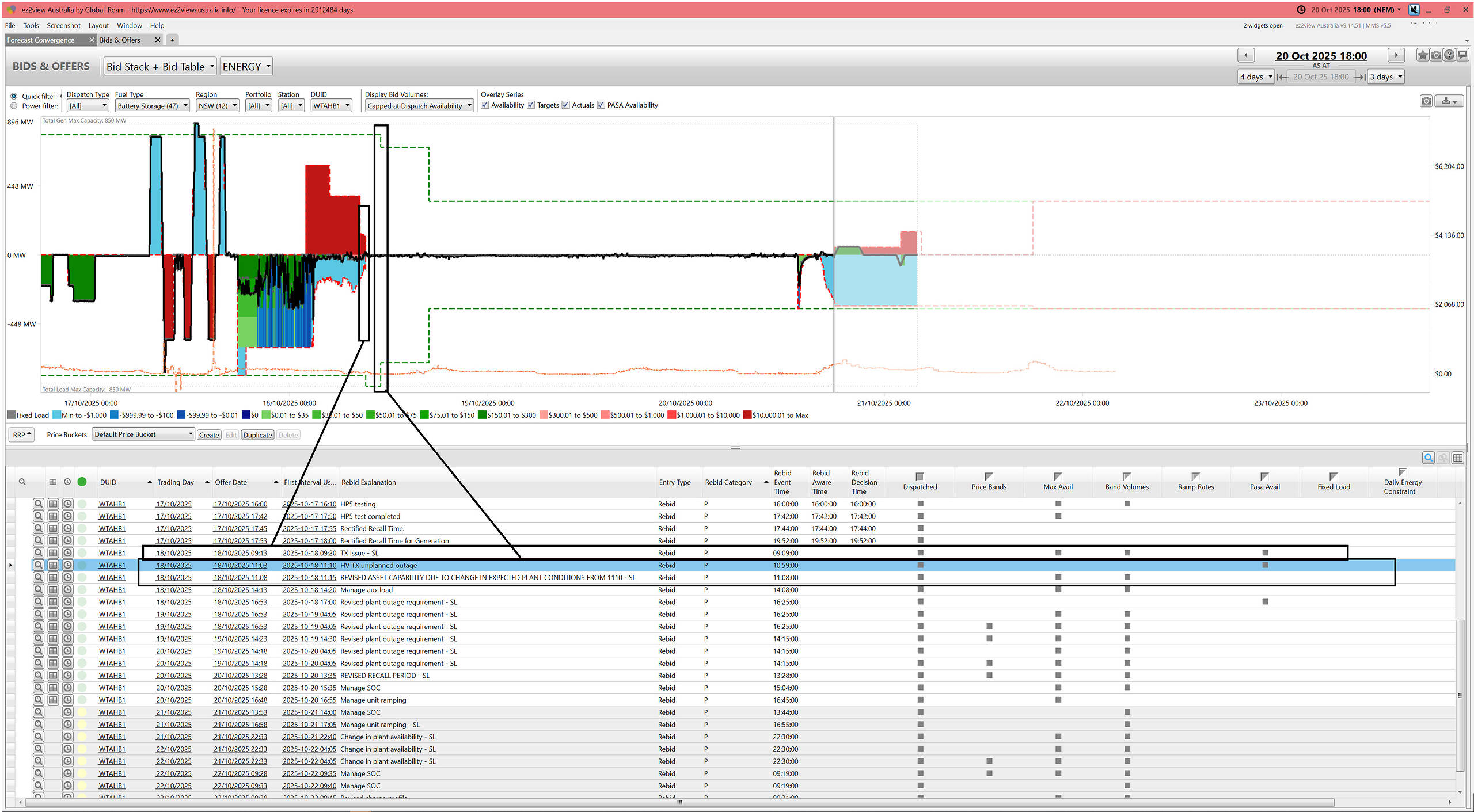Open the 4 days lookback dropdown

pyautogui.click(x=1256, y=77)
